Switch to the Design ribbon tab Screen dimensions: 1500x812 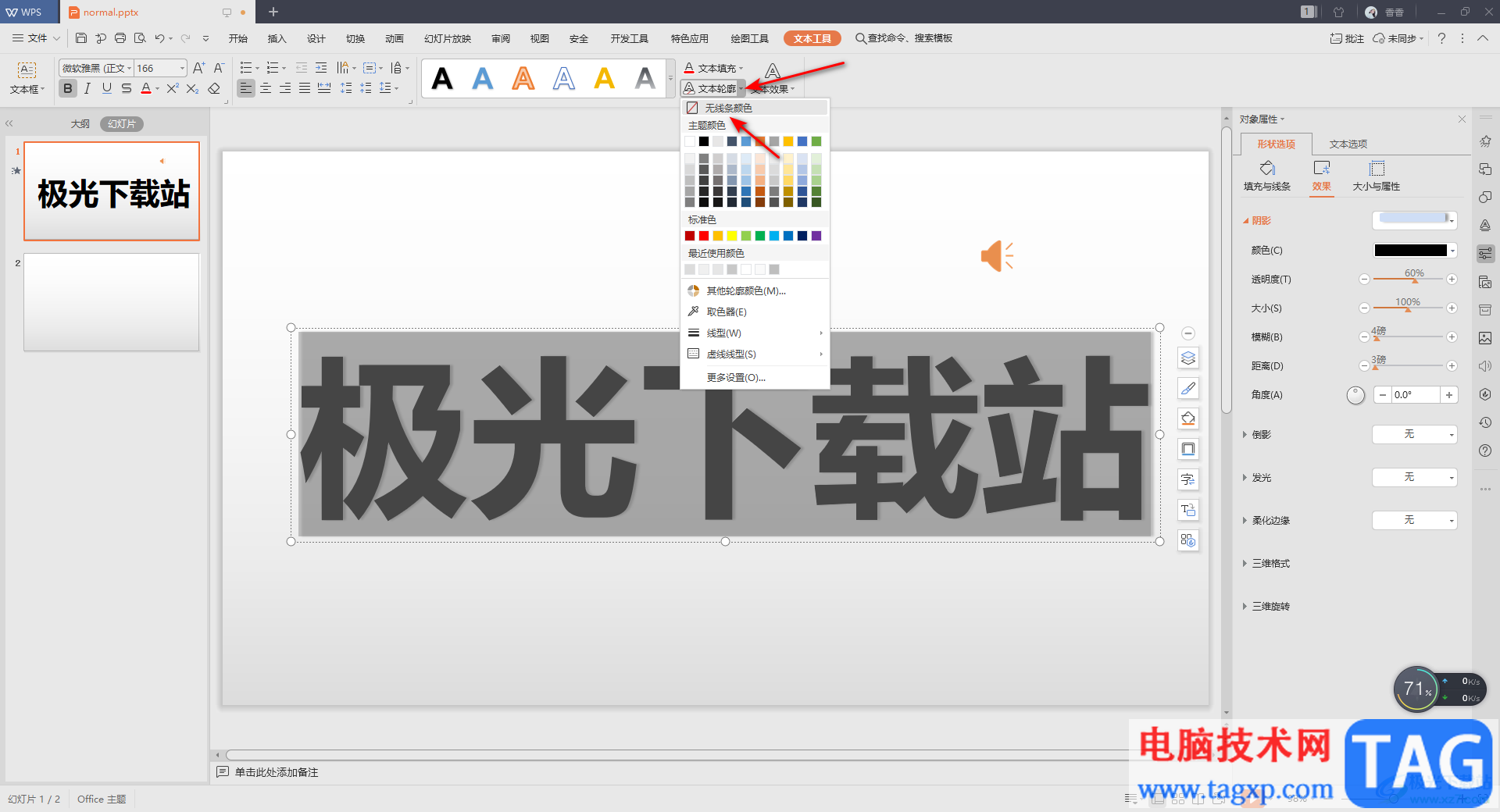(x=316, y=38)
